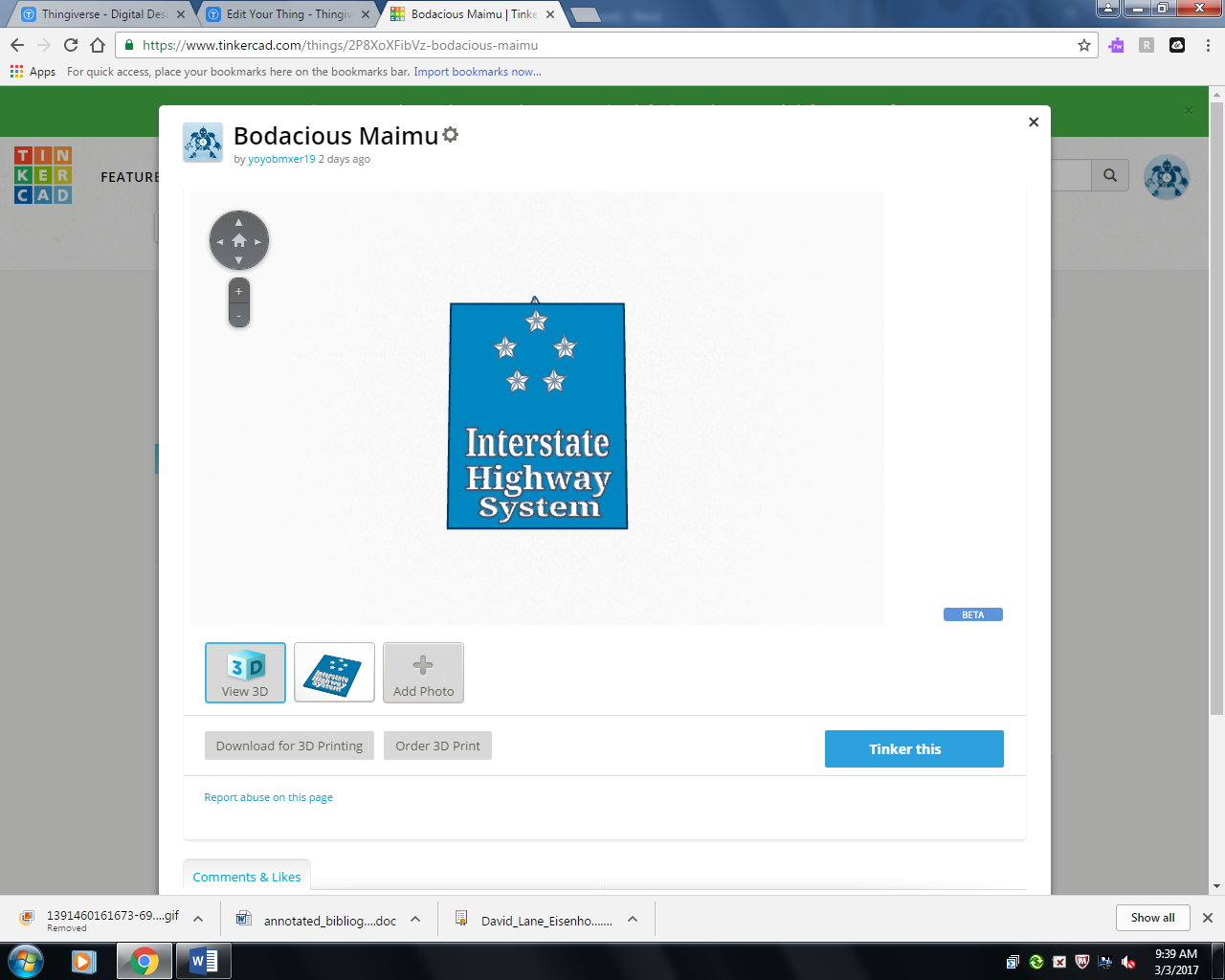This screenshot has width=1225, height=980.
Task: Expand options for annotated_bibliog doc download
Action: tap(415, 919)
